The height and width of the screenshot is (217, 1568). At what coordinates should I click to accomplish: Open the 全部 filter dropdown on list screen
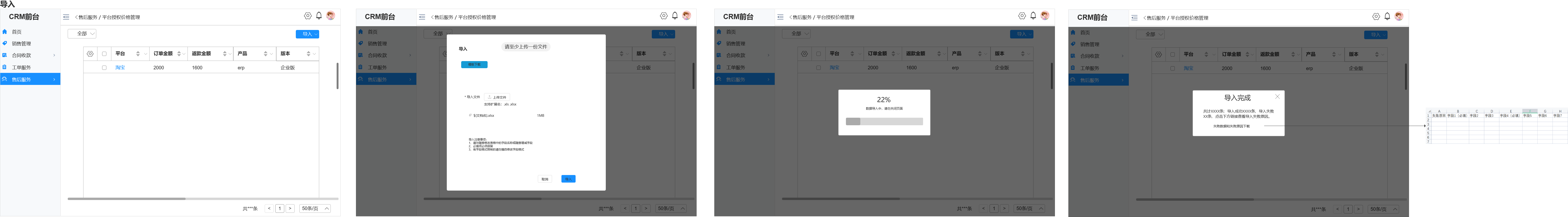point(82,34)
